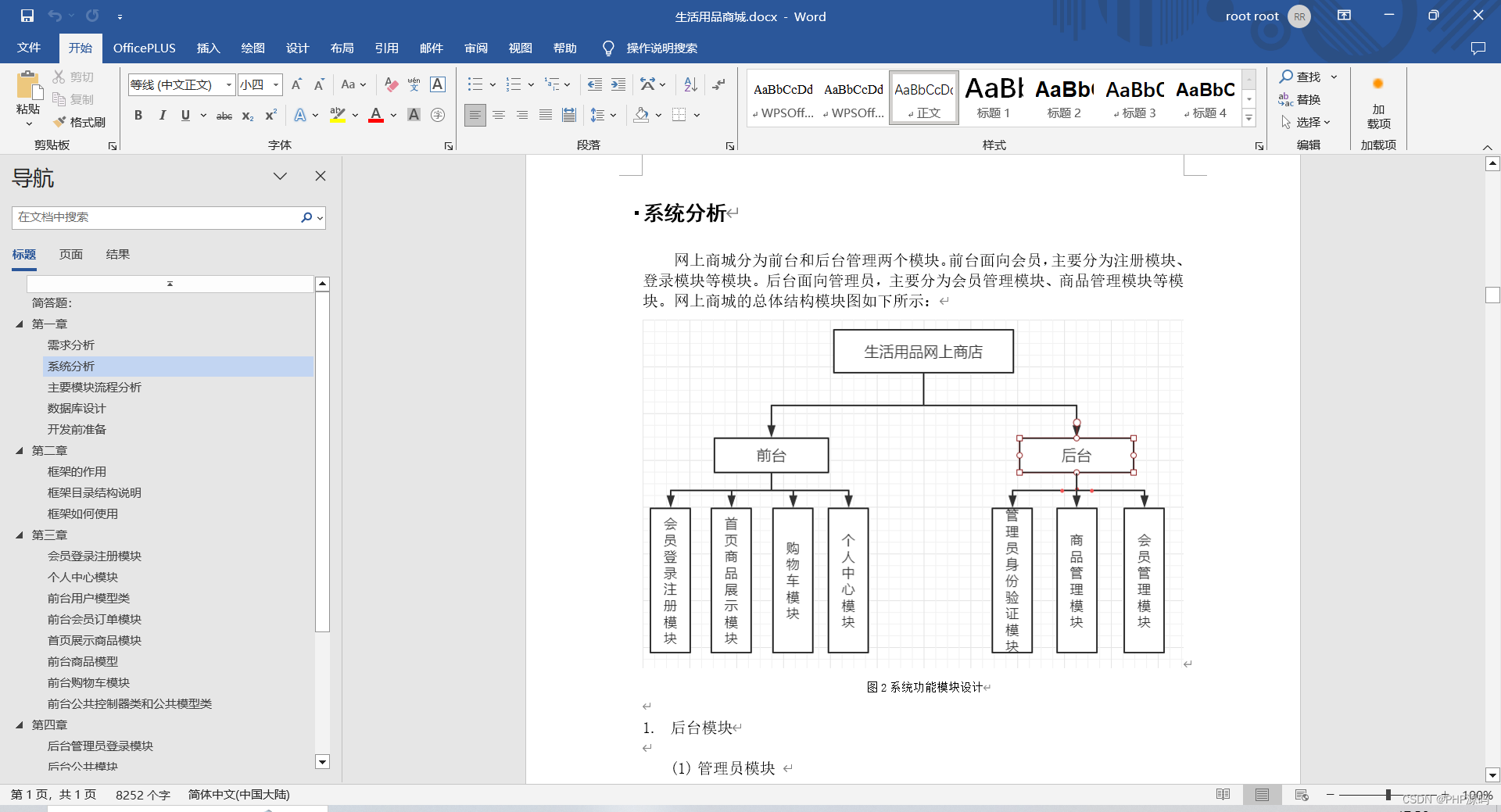This screenshot has height=812, width=1501.
Task: Decrease font size with shrink icon
Action: pos(319,84)
